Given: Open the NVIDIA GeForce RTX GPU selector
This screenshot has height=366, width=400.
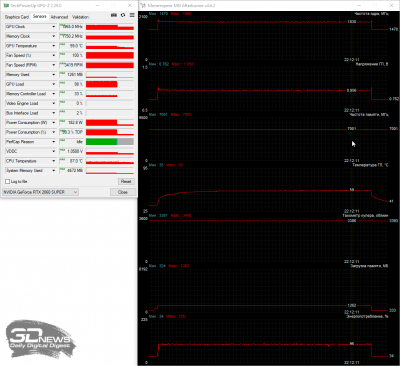Looking at the screenshot, I should [x=40, y=192].
